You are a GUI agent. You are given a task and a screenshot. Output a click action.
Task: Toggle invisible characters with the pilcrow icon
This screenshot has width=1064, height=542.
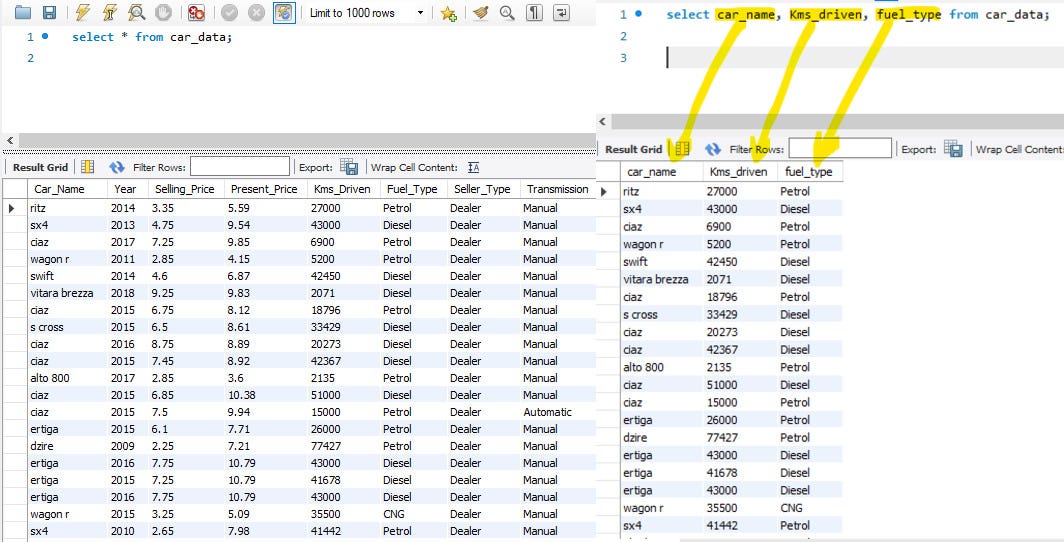534,12
